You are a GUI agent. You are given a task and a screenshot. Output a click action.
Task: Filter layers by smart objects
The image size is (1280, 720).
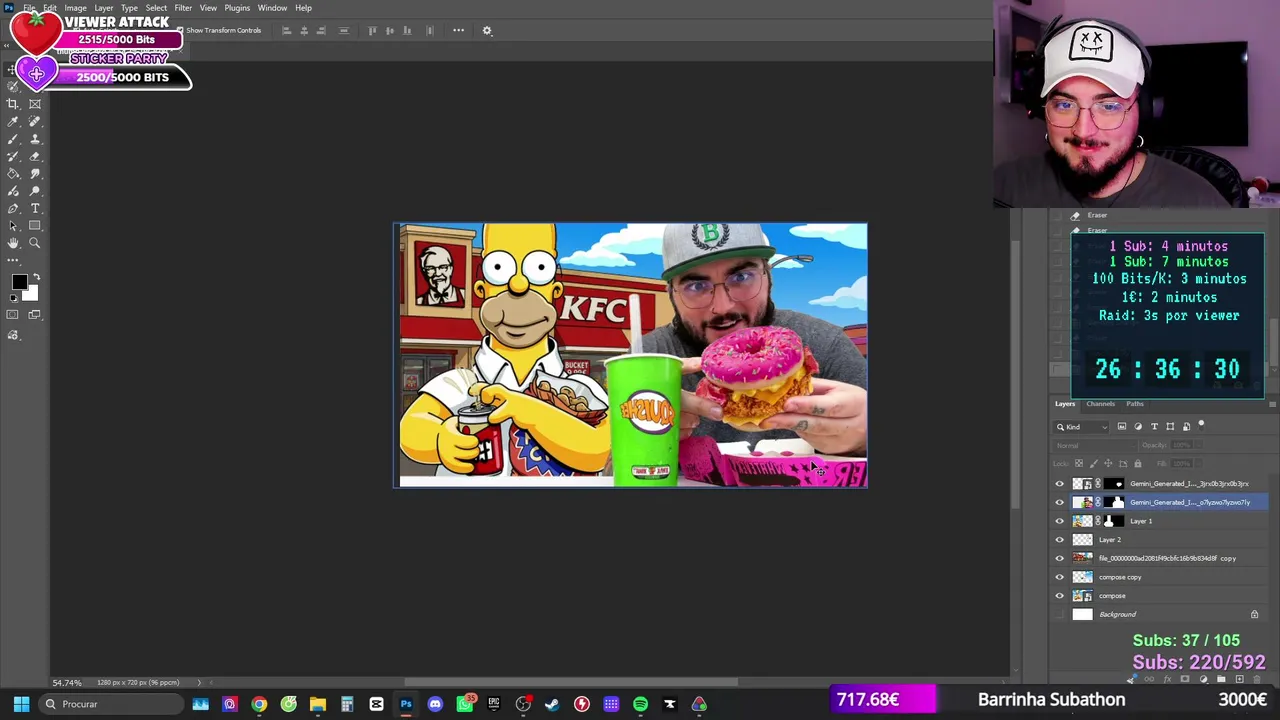pyautogui.click(x=1186, y=427)
